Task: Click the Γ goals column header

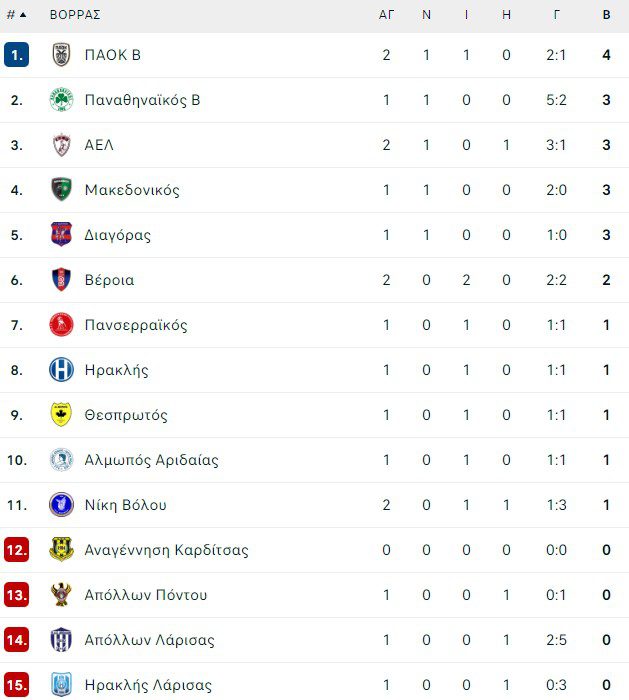Action: pyautogui.click(x=556, y=15)
